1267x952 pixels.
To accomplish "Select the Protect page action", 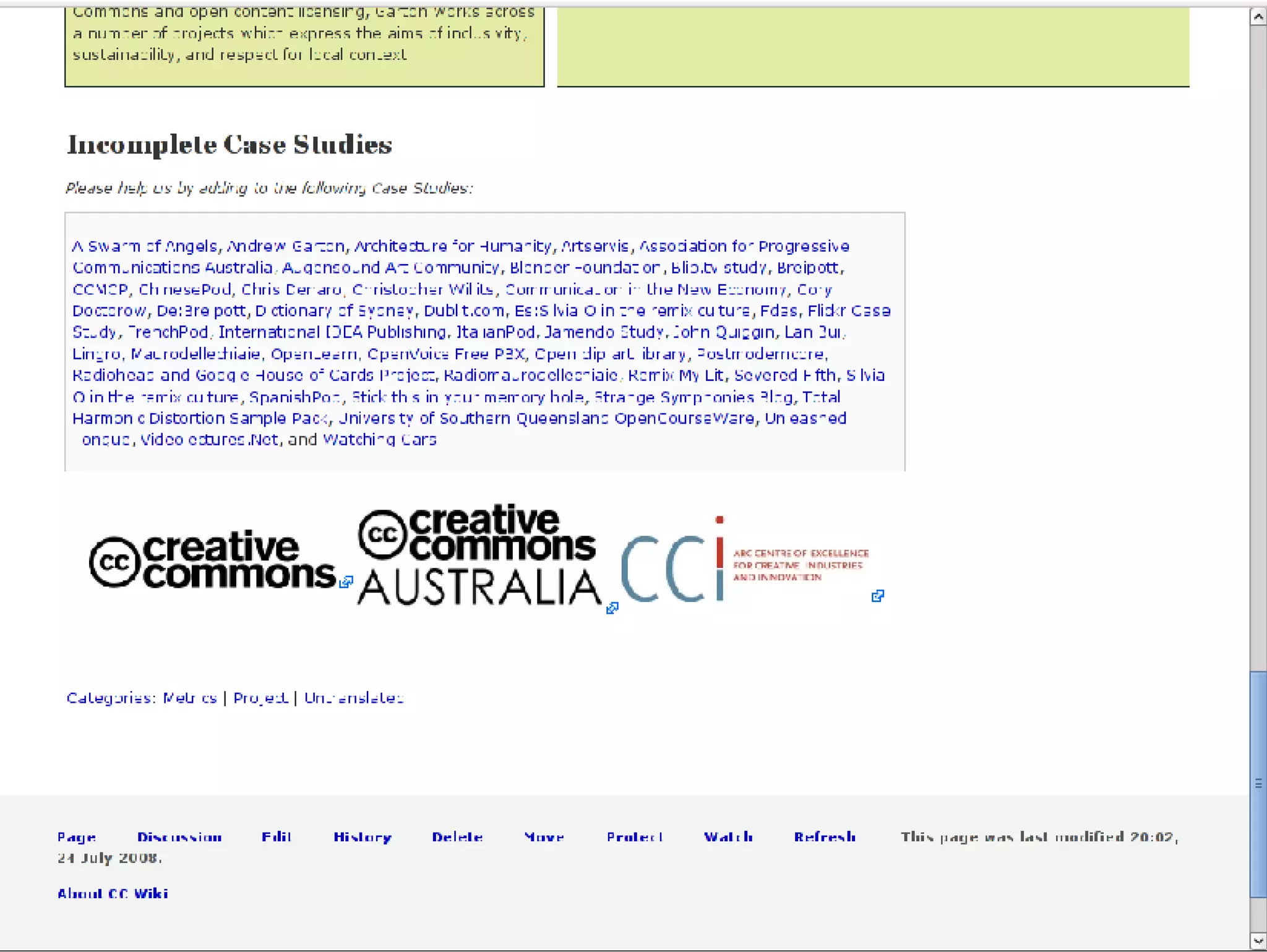I will click(635, 837).
